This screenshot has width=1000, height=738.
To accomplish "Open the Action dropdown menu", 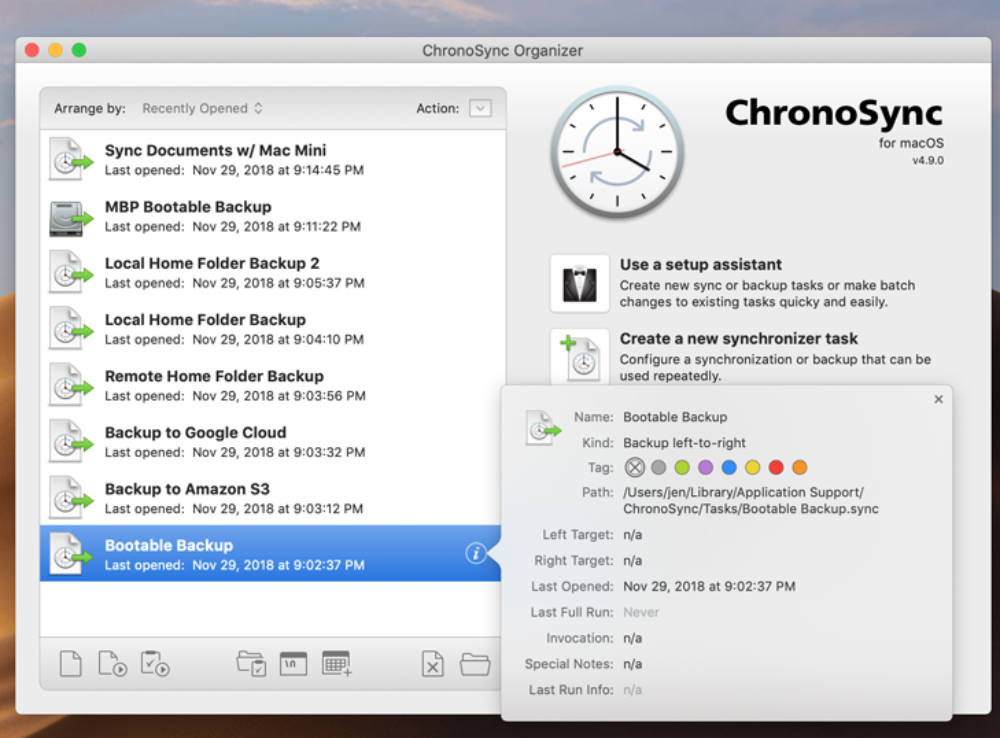I will tap(480, 108).
